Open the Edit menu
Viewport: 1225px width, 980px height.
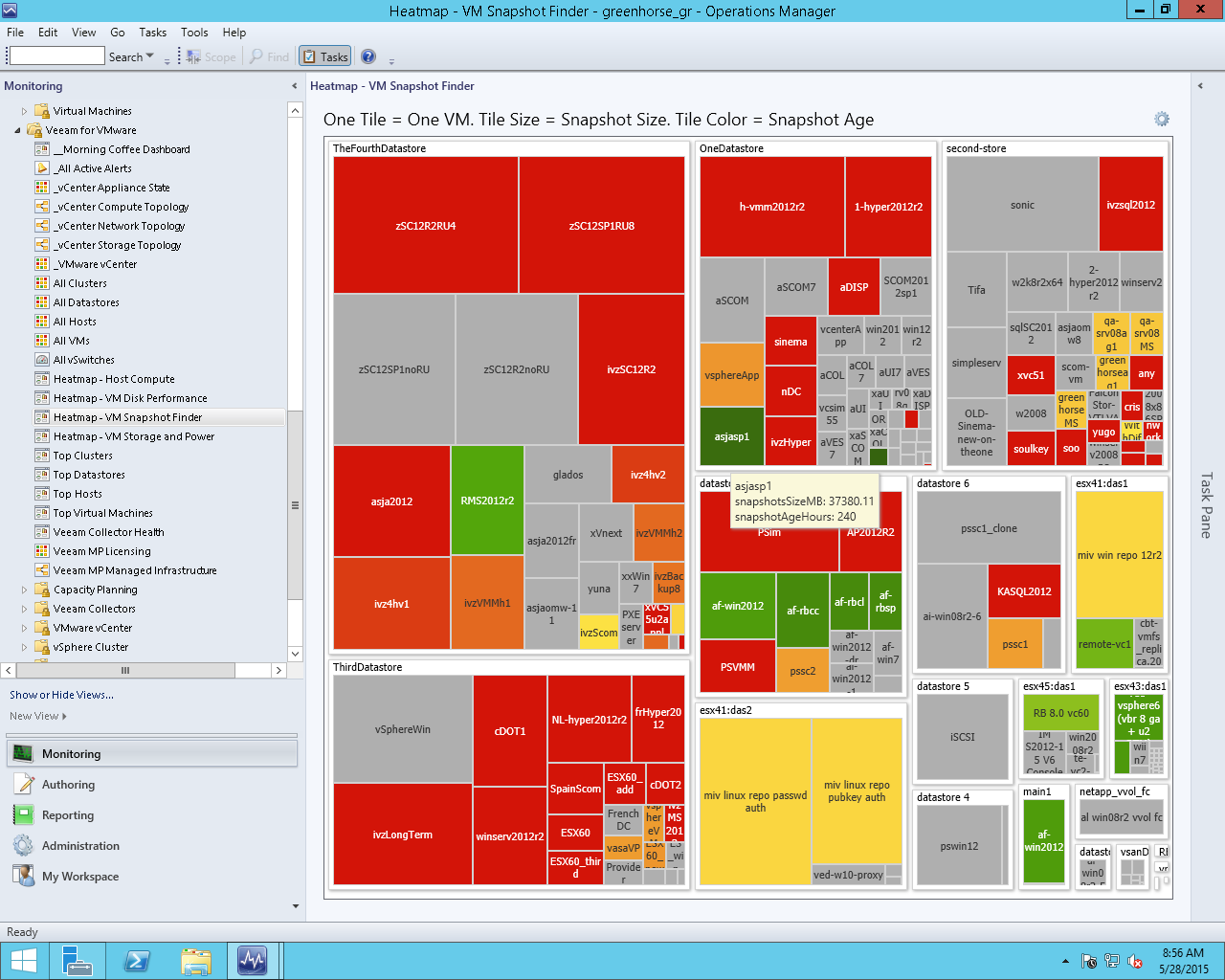tap(48, 32)
